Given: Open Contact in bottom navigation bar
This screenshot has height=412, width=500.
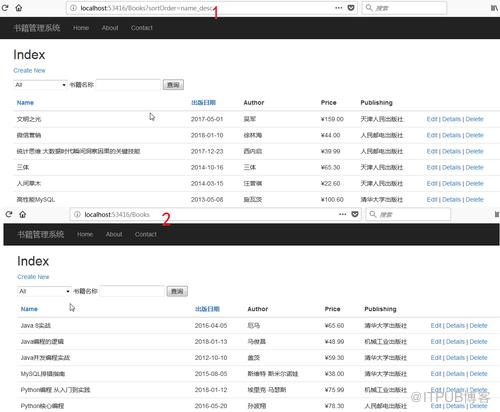Looking at the screenshot, I should coord(146,235).
